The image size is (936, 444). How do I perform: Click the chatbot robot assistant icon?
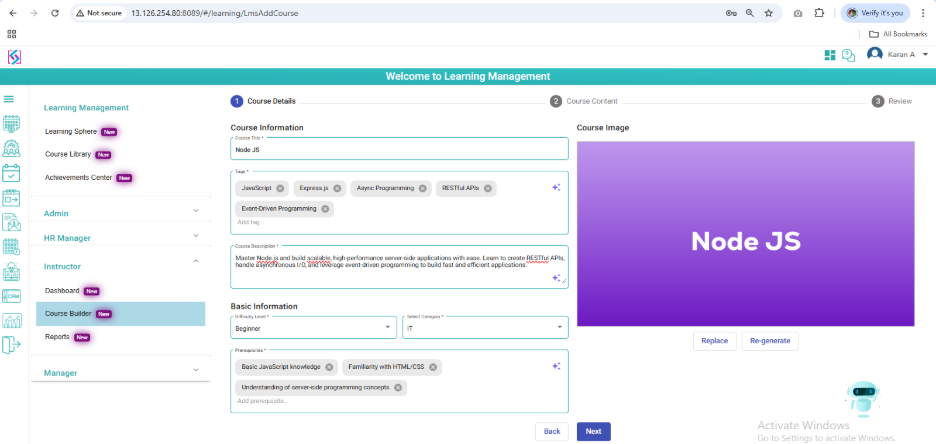pyautogui.click(x=860, y=399)
